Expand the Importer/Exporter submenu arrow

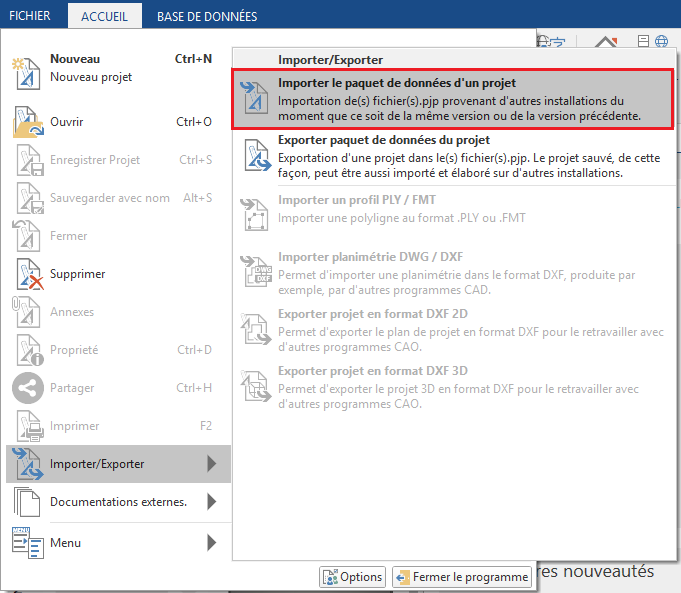[x=212, y=464]
